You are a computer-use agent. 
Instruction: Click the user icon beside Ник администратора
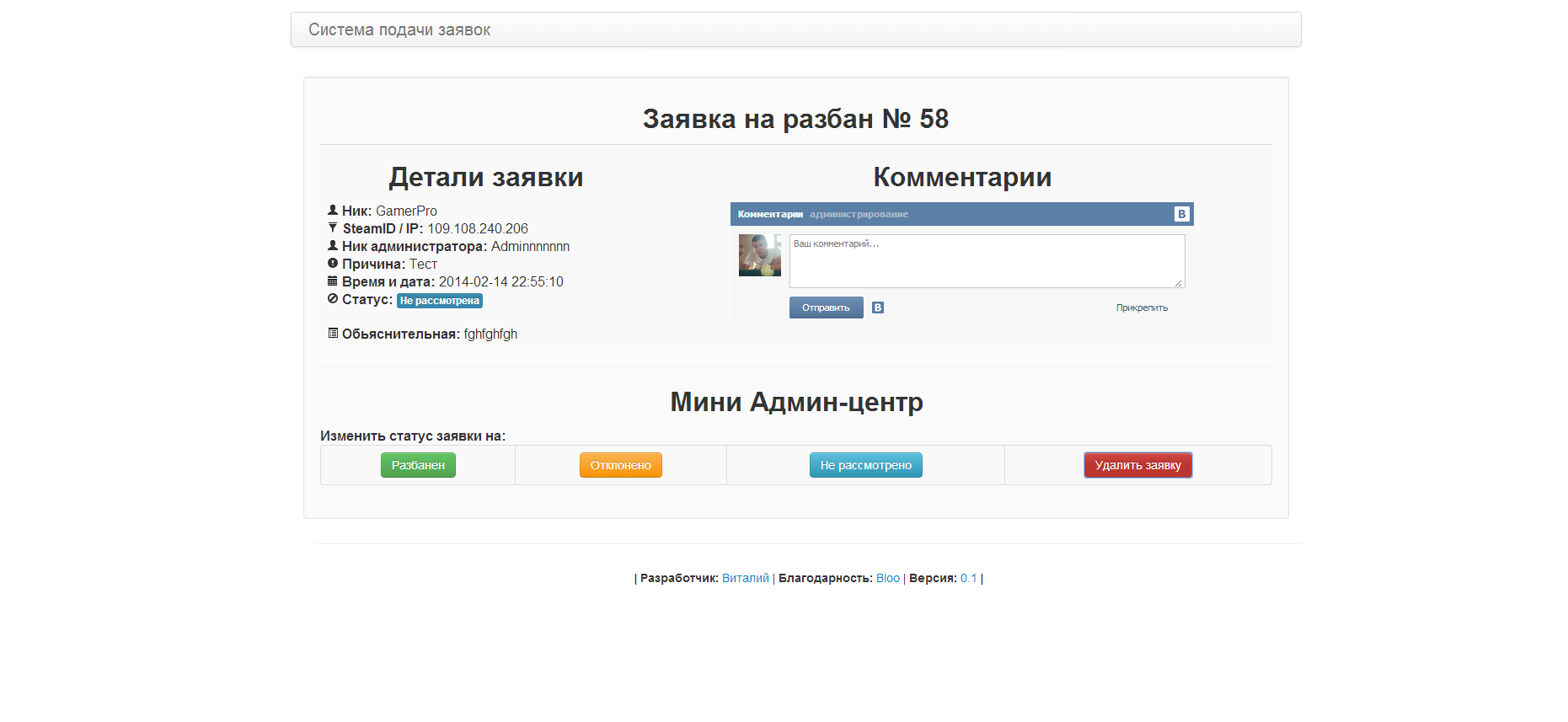[x=333, y=246]
